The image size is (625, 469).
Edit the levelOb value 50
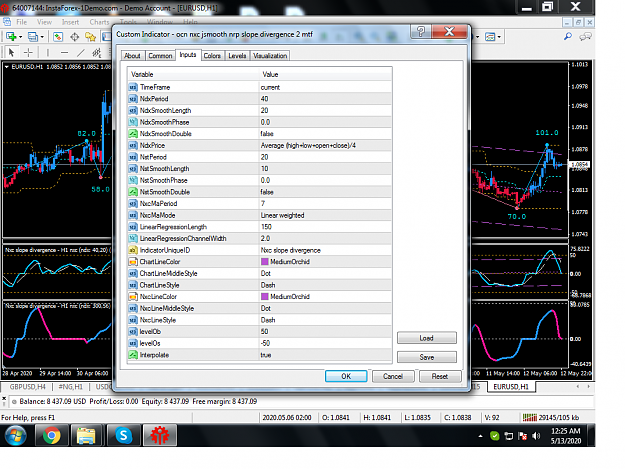(325, 332)
